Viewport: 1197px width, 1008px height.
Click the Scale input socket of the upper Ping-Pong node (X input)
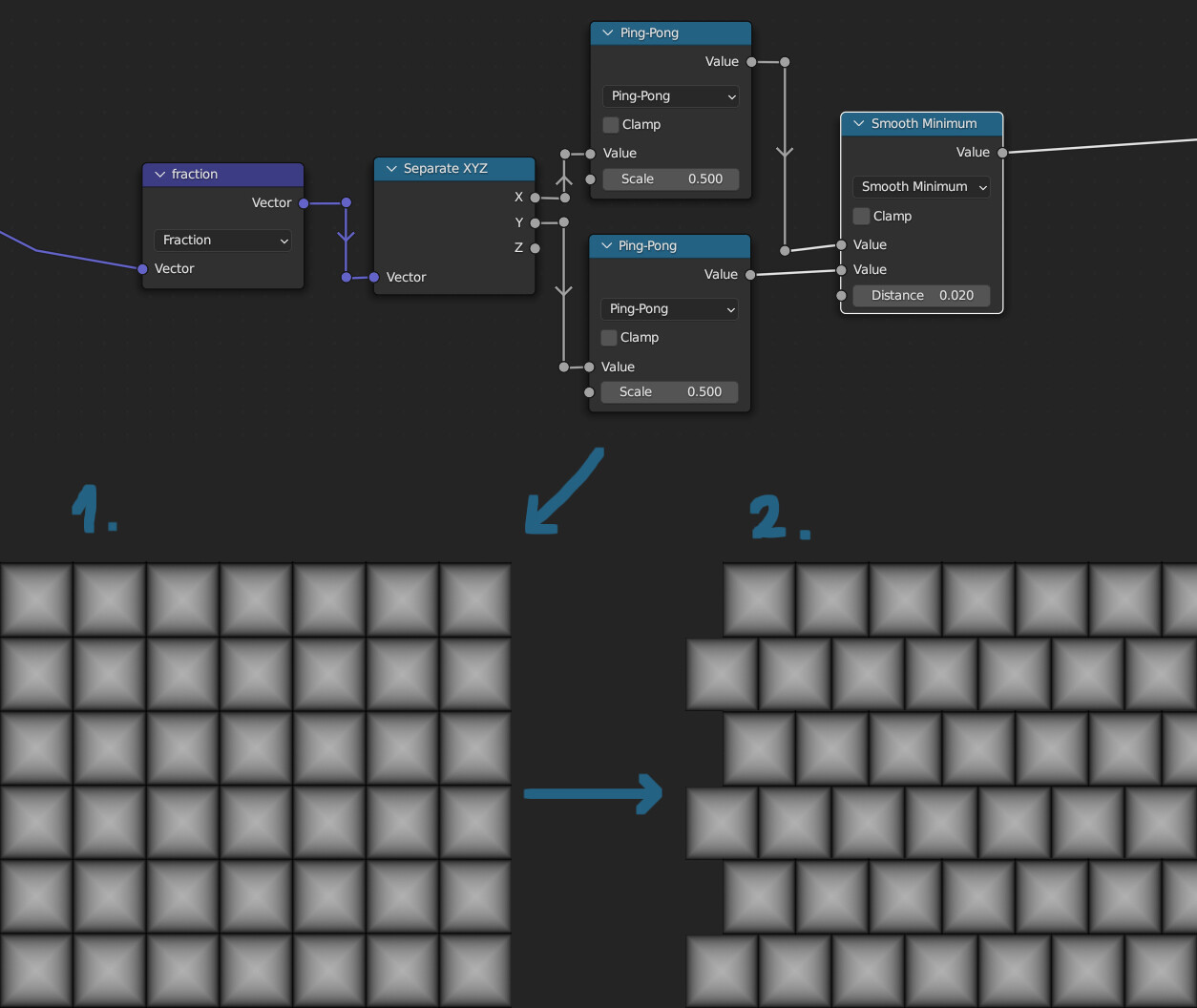[x=591, y=179]
